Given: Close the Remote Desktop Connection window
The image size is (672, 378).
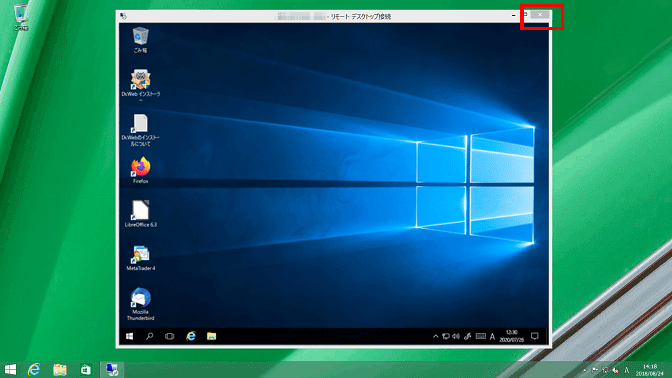Looking at the screenshot, I should tap(540, 15).
